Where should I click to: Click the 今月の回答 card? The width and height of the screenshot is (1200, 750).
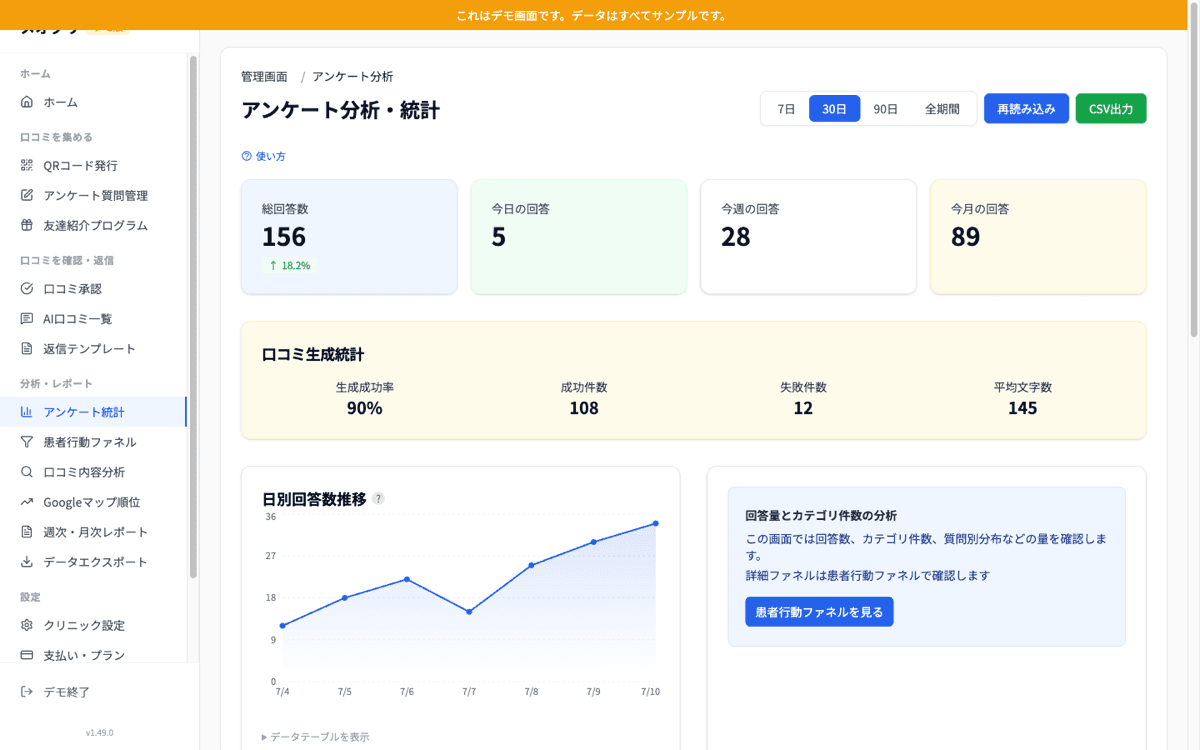[1038, 237]
